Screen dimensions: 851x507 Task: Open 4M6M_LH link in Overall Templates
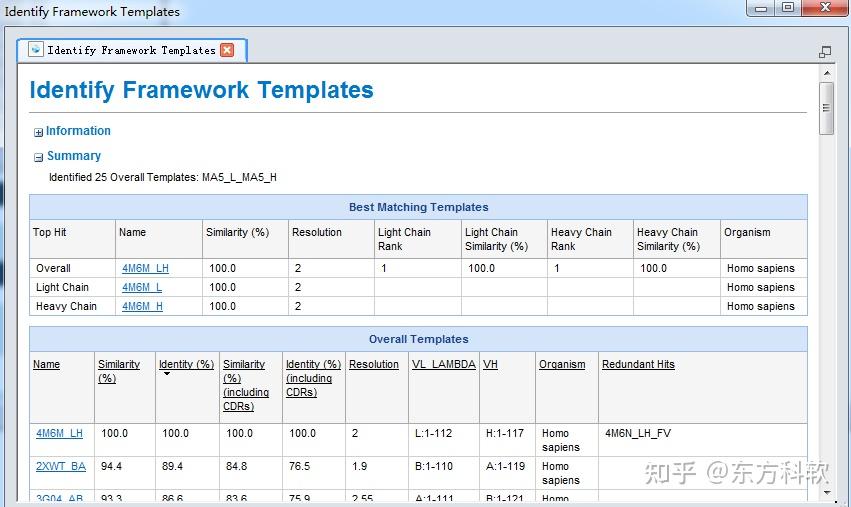click(x=59, y=433)
